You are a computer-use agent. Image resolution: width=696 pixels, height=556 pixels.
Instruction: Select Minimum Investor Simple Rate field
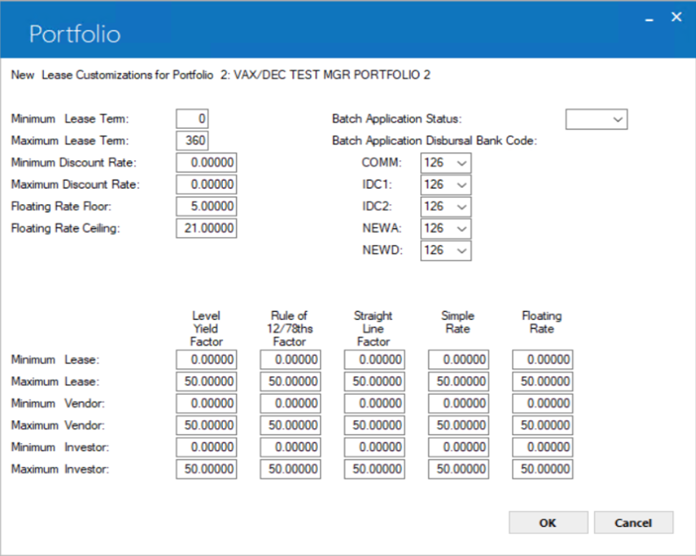[x=459, y=447]
